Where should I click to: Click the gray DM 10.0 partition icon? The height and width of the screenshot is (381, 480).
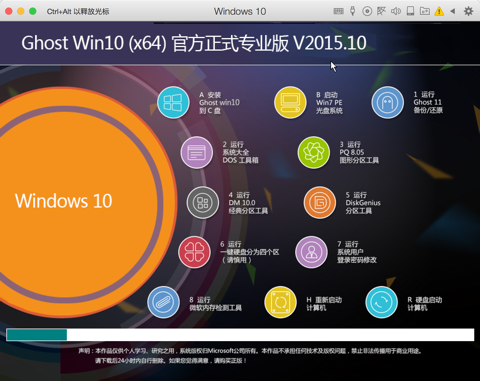(203, 202)
